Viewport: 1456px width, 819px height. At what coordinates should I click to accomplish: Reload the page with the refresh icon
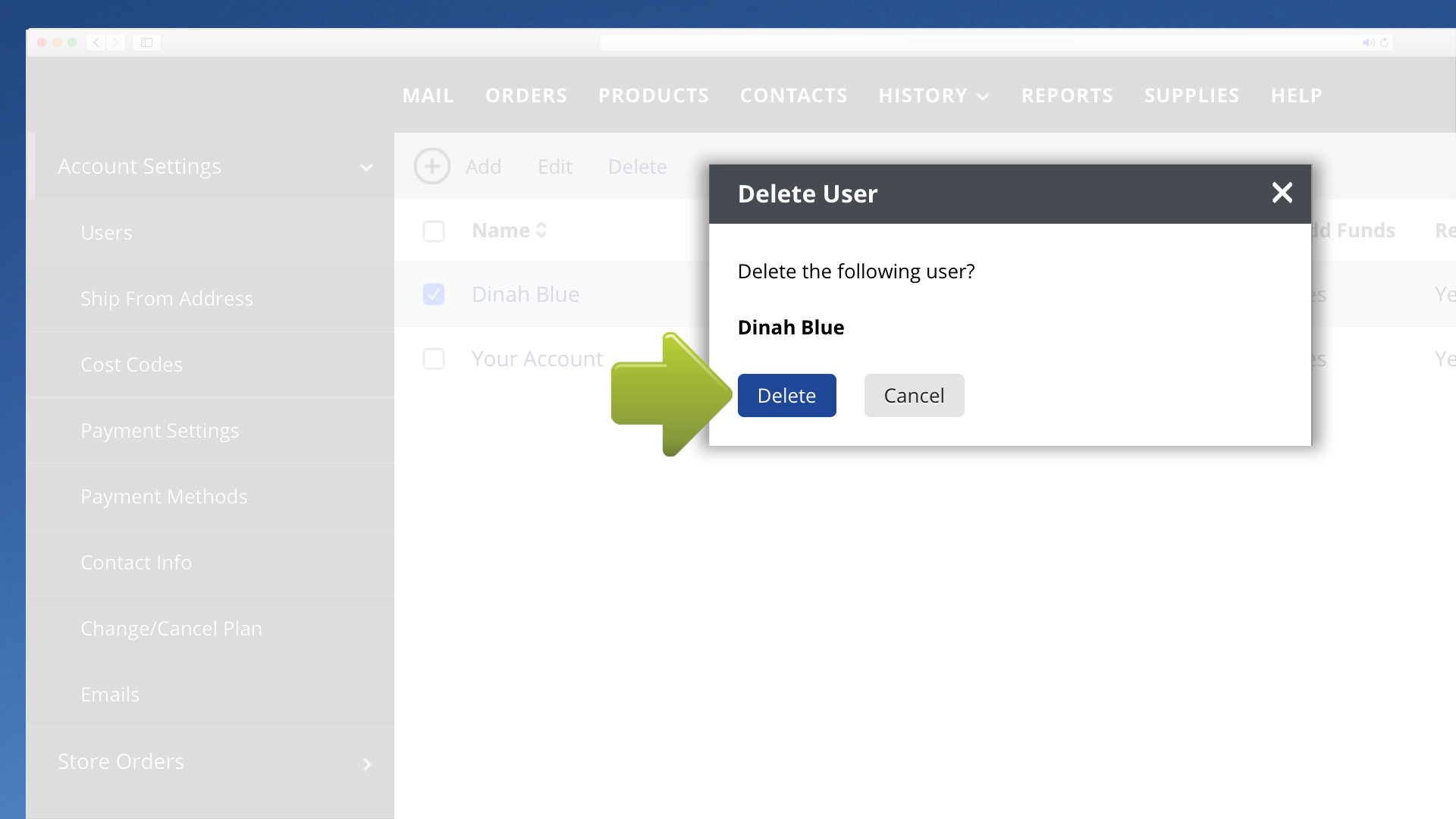[x=1385, y=42]
